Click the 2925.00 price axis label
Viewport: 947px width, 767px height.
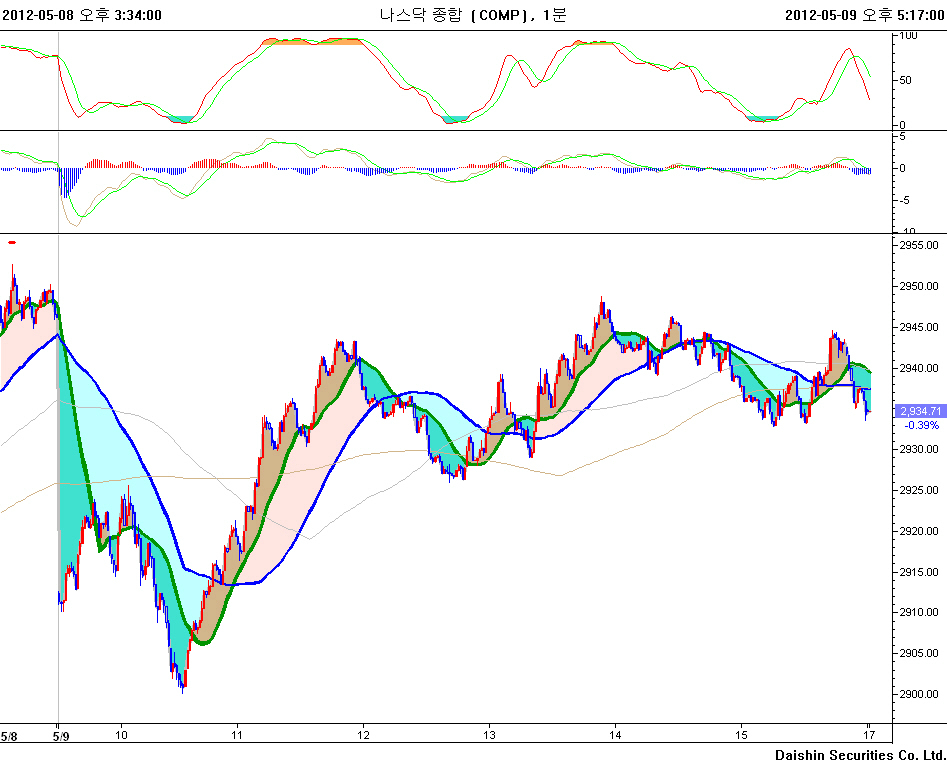pyautogui.click(x=919, y=490)
